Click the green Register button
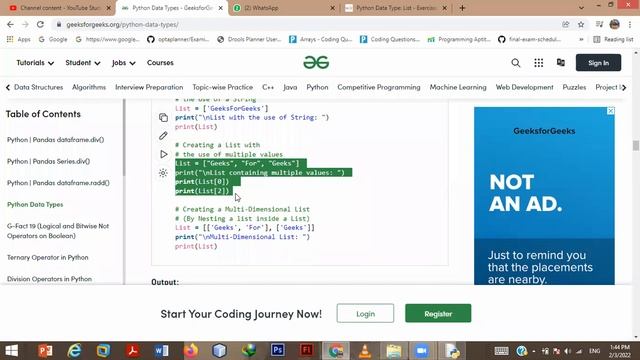Screen dimensions: 640x360 point(438,313)
